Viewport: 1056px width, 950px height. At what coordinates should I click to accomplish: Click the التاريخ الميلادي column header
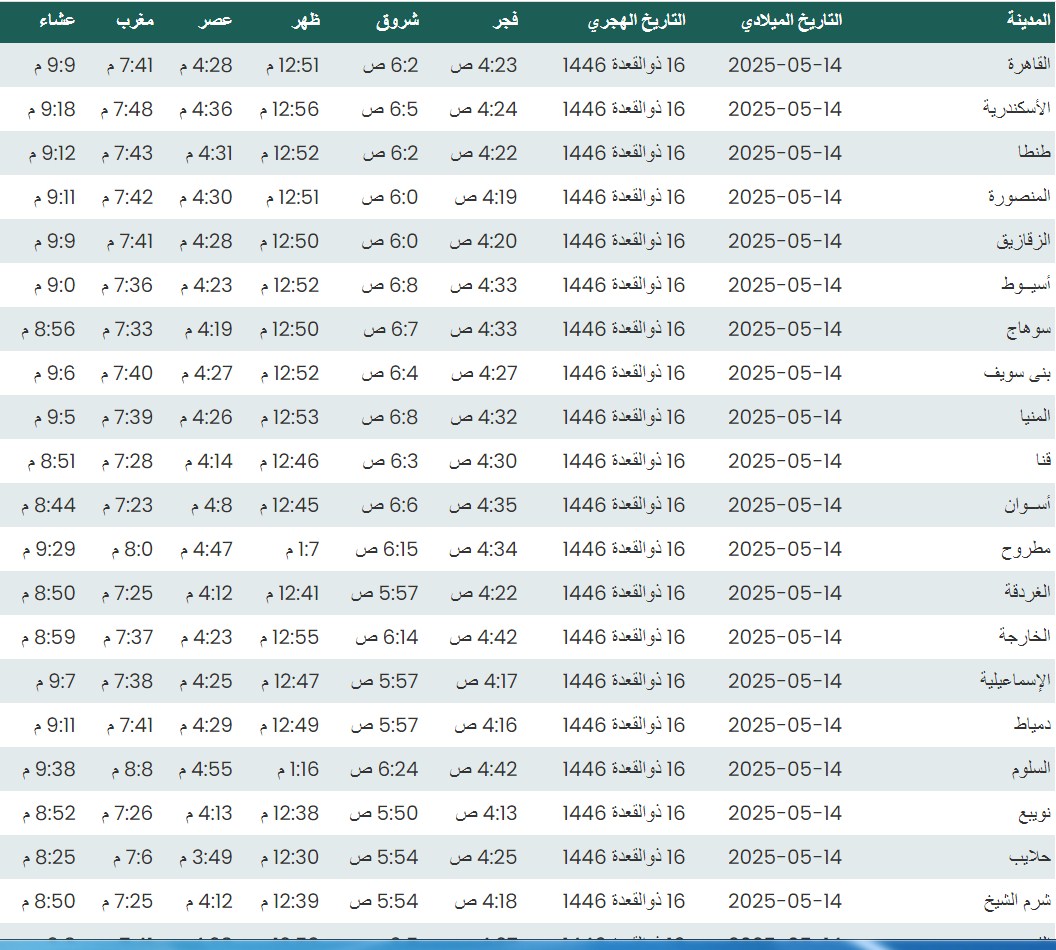793,21
